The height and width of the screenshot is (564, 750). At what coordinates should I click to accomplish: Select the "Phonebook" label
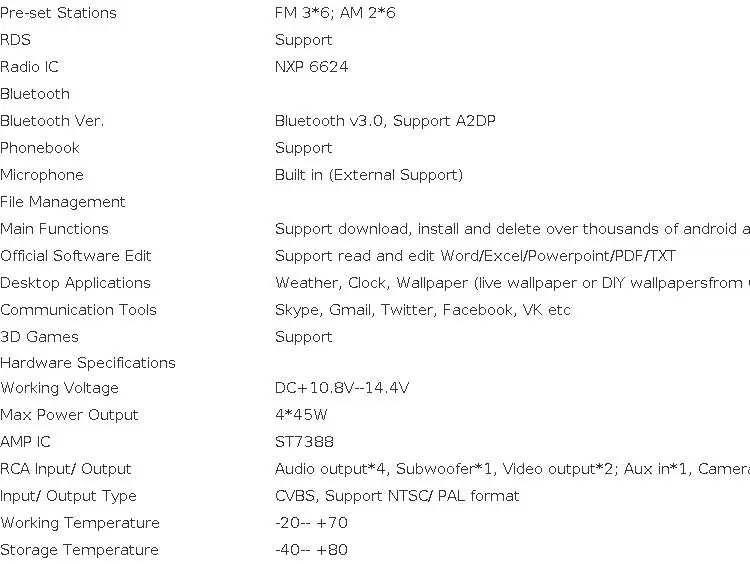coord(40,148)
